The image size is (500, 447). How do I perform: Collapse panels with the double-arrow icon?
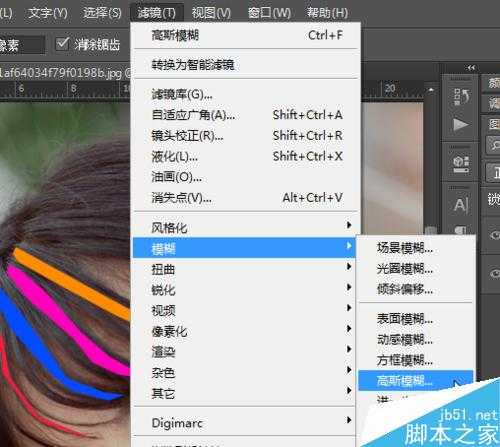pyautogui.click(x=471, y=68)
